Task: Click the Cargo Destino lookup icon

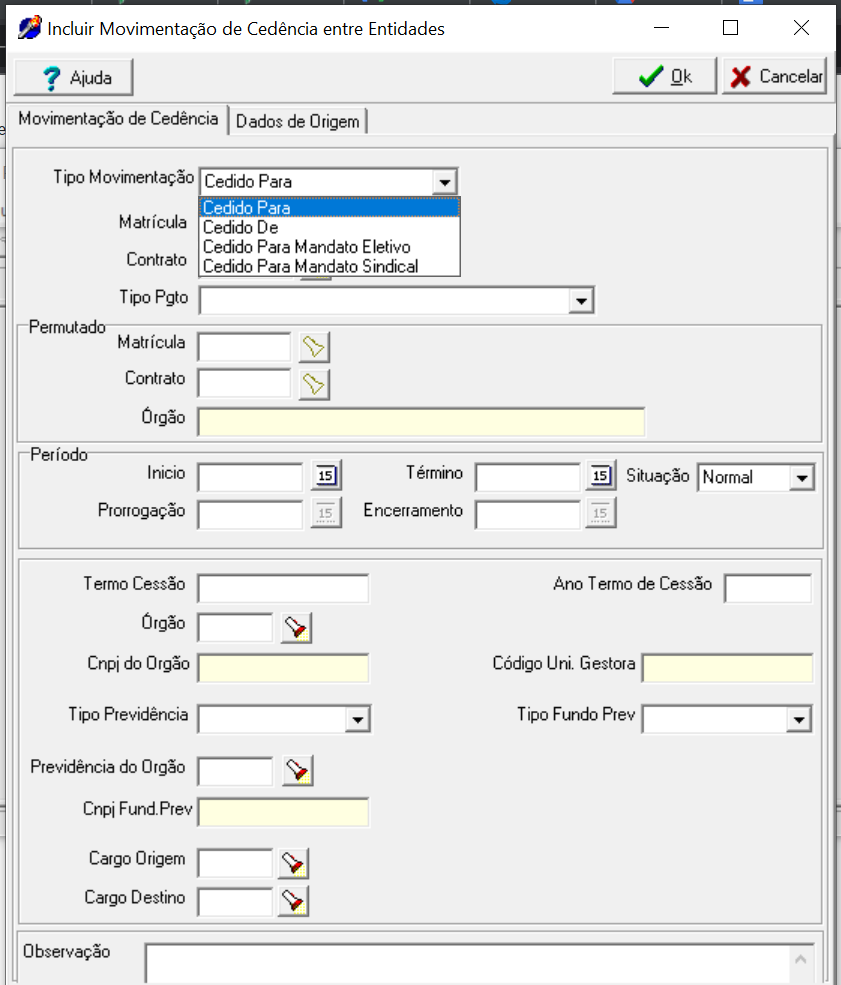Action: (x=293, y=901)
